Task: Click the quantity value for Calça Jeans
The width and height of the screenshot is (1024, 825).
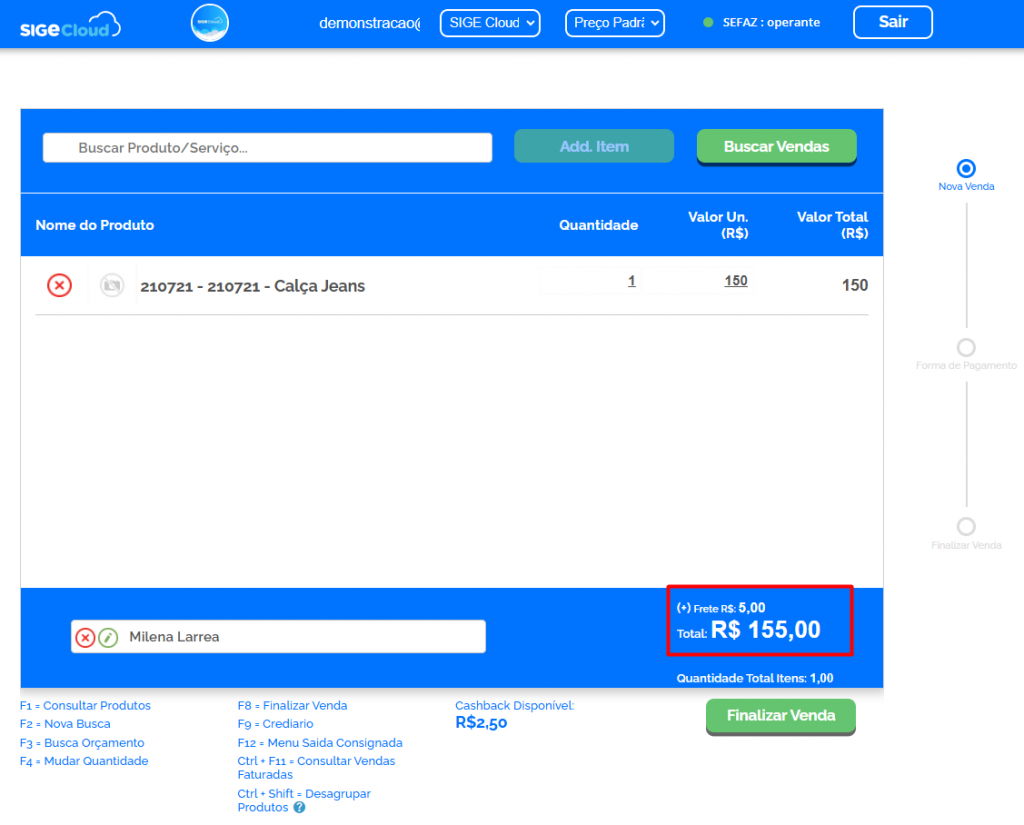Action: pyautogui.click(x=631, y=281)
